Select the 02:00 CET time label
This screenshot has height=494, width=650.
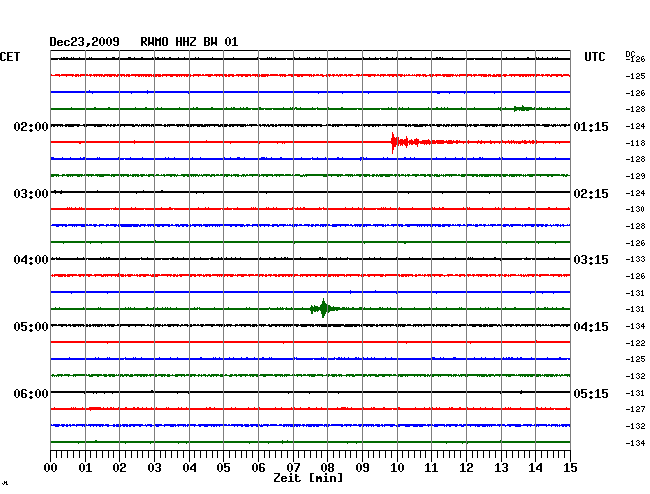click(31, 126)
